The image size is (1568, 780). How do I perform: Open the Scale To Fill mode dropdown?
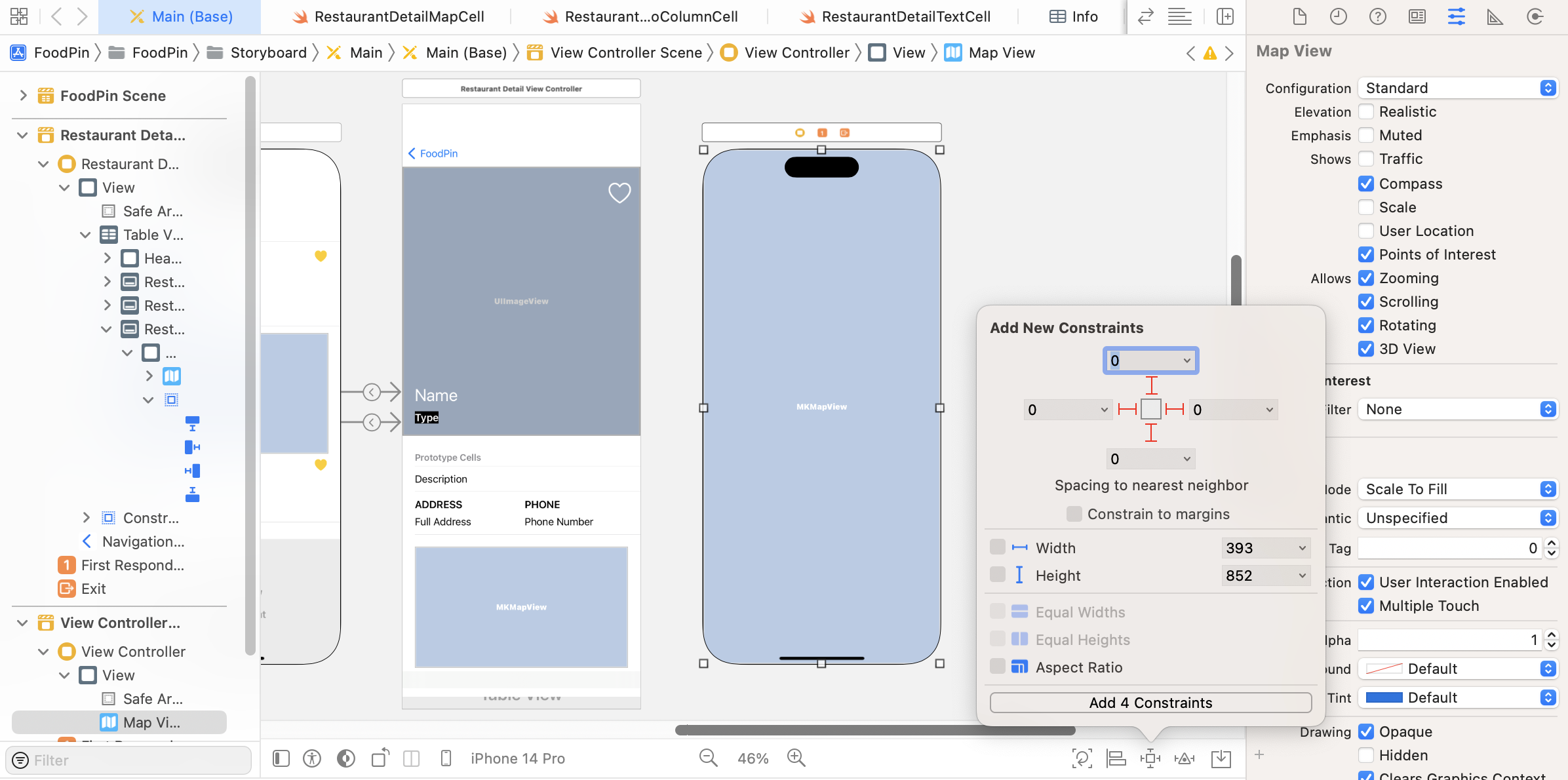[x=1458, y=489]
